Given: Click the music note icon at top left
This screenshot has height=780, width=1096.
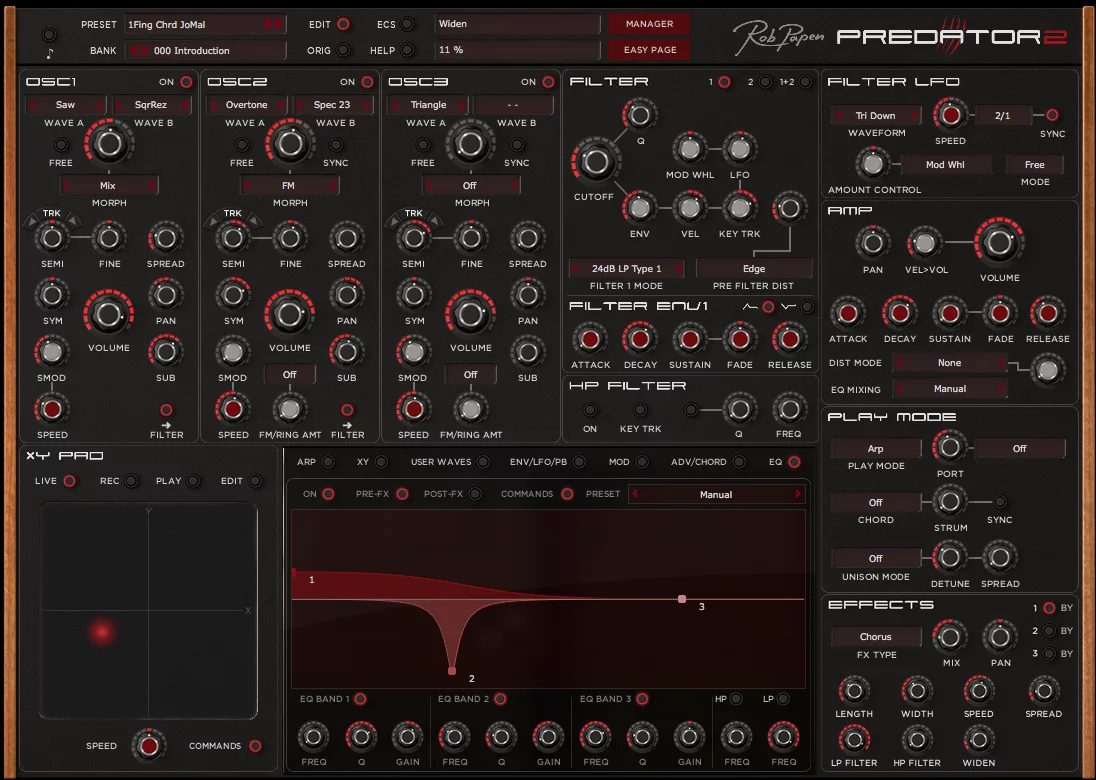Looking at the screenshot, I should pyautogui.click(x=50, y=53).
